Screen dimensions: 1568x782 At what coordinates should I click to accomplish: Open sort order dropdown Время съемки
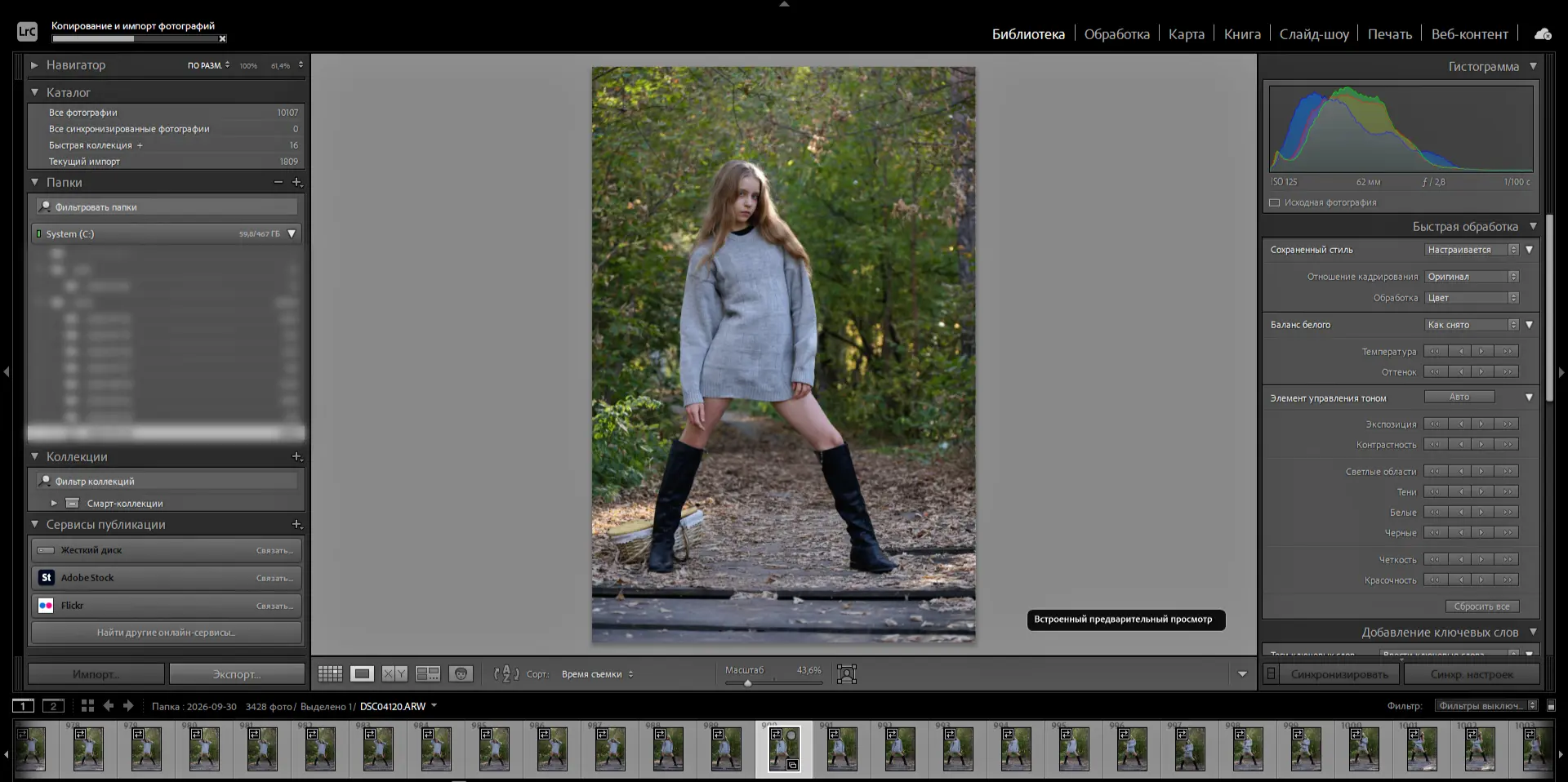pyautogui.click(x=597, y=674)
